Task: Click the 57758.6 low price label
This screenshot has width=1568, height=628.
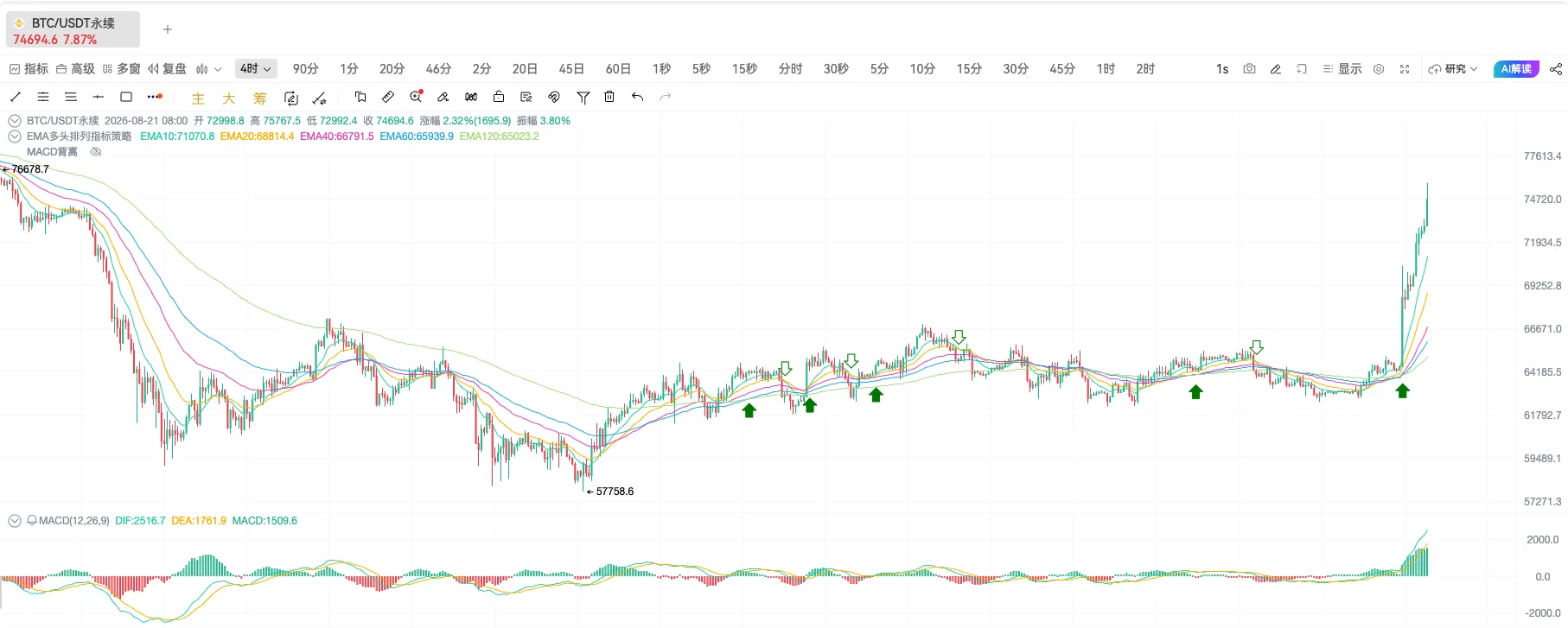Action: [615, 492]
